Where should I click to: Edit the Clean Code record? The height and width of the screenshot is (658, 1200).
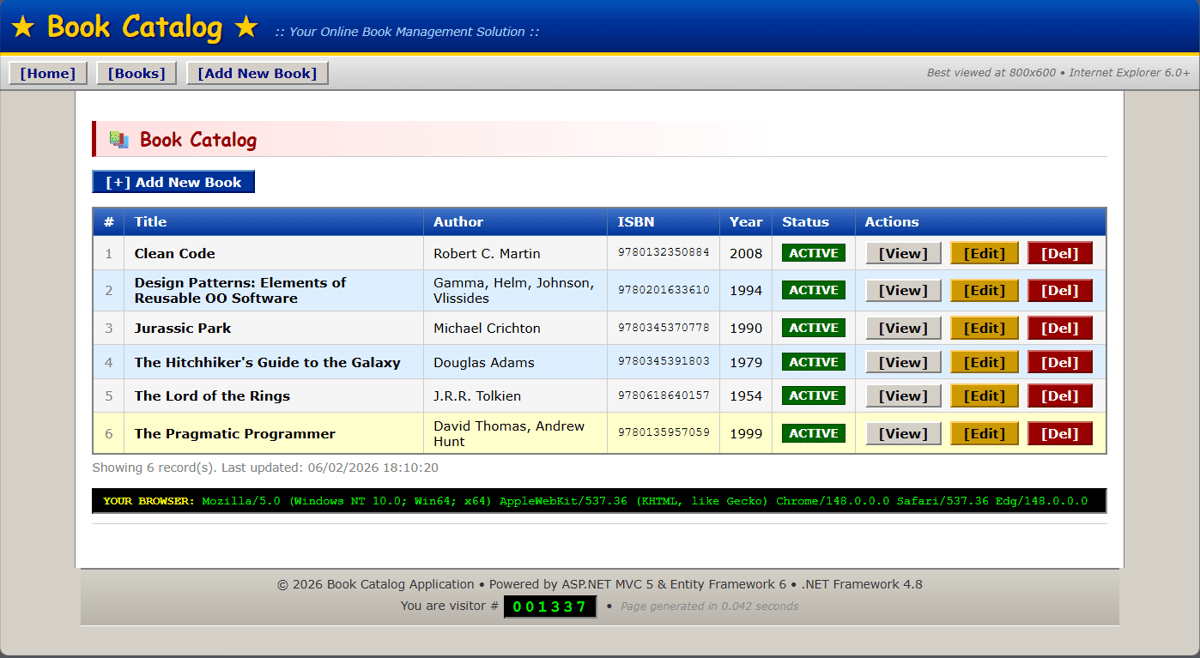984,253
